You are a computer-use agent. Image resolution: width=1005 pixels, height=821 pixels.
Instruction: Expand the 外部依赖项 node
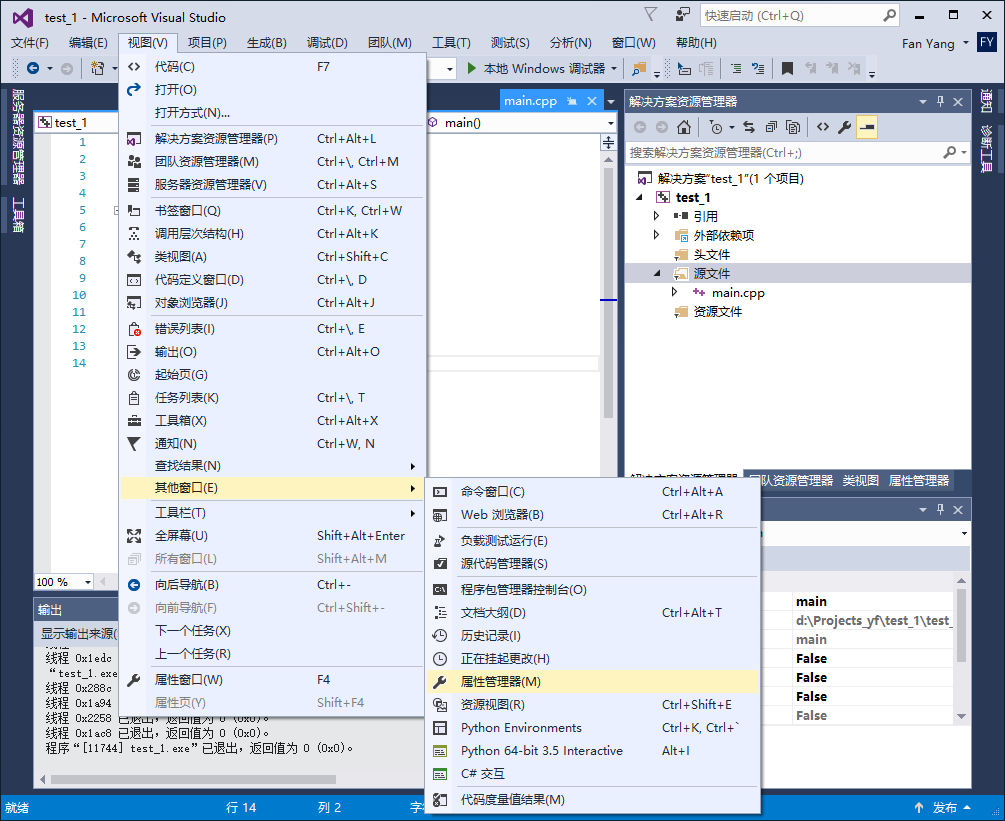click(x=656, y=234)
